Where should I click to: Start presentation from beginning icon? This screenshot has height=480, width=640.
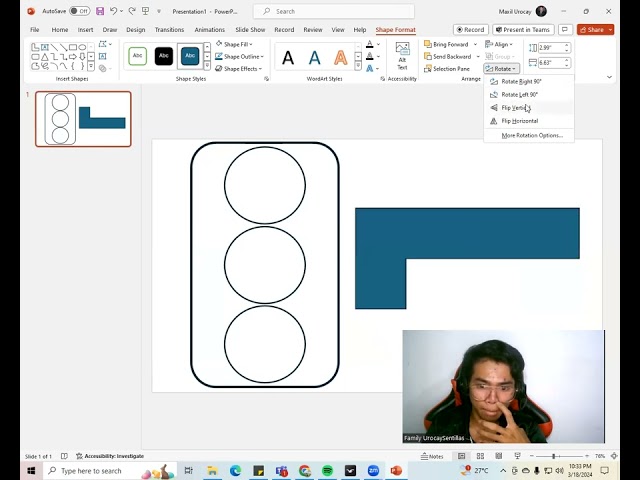click(x=145, y=11)
